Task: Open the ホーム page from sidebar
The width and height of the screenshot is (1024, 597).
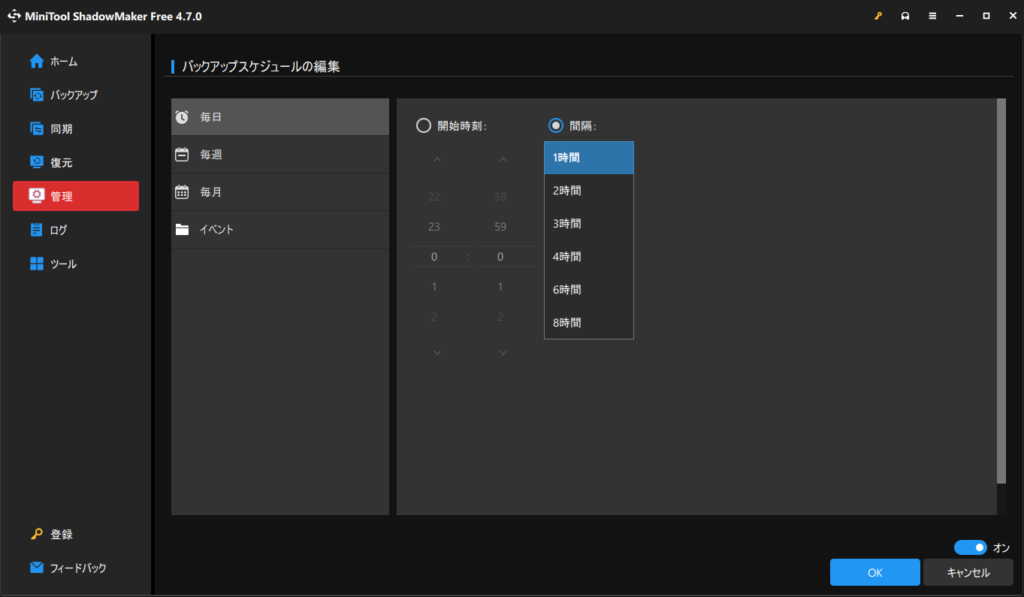Action: coord(76,61)
